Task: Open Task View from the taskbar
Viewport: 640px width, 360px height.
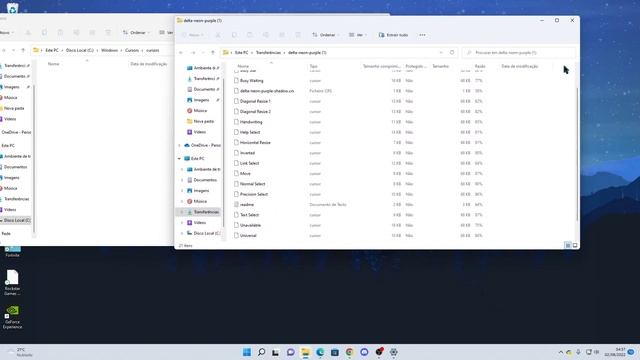Action: 276,352
